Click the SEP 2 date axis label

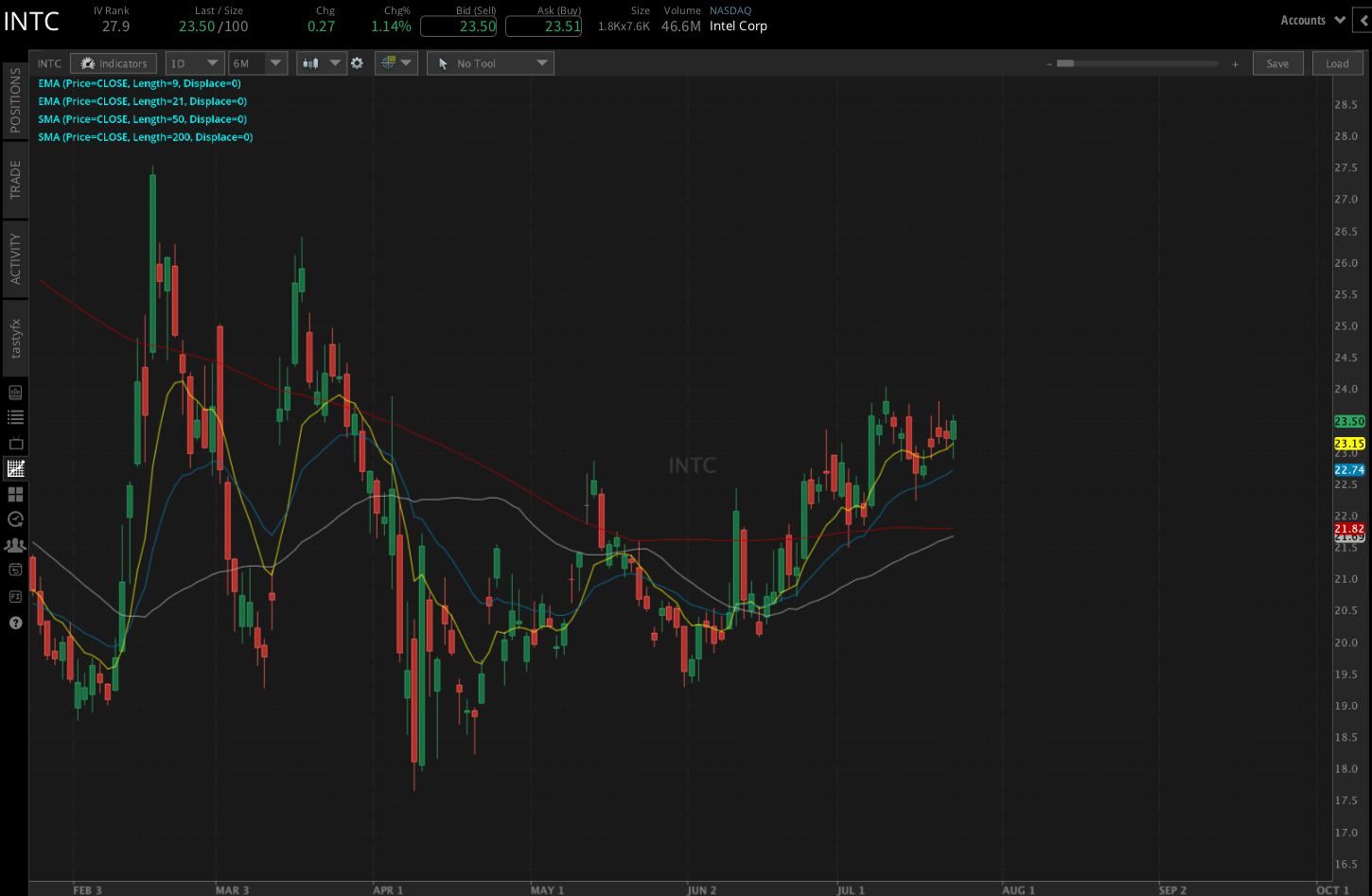click(x=1172, y=890)
